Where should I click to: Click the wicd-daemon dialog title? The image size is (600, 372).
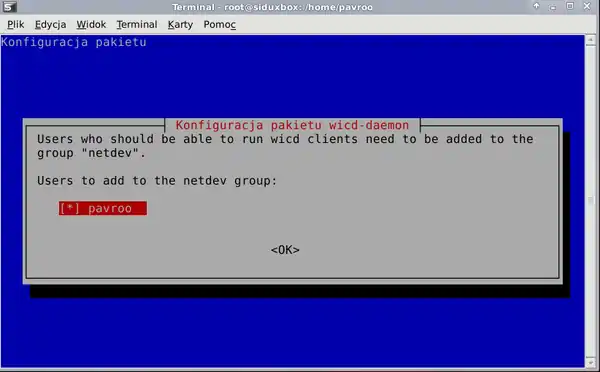[292, 125]
